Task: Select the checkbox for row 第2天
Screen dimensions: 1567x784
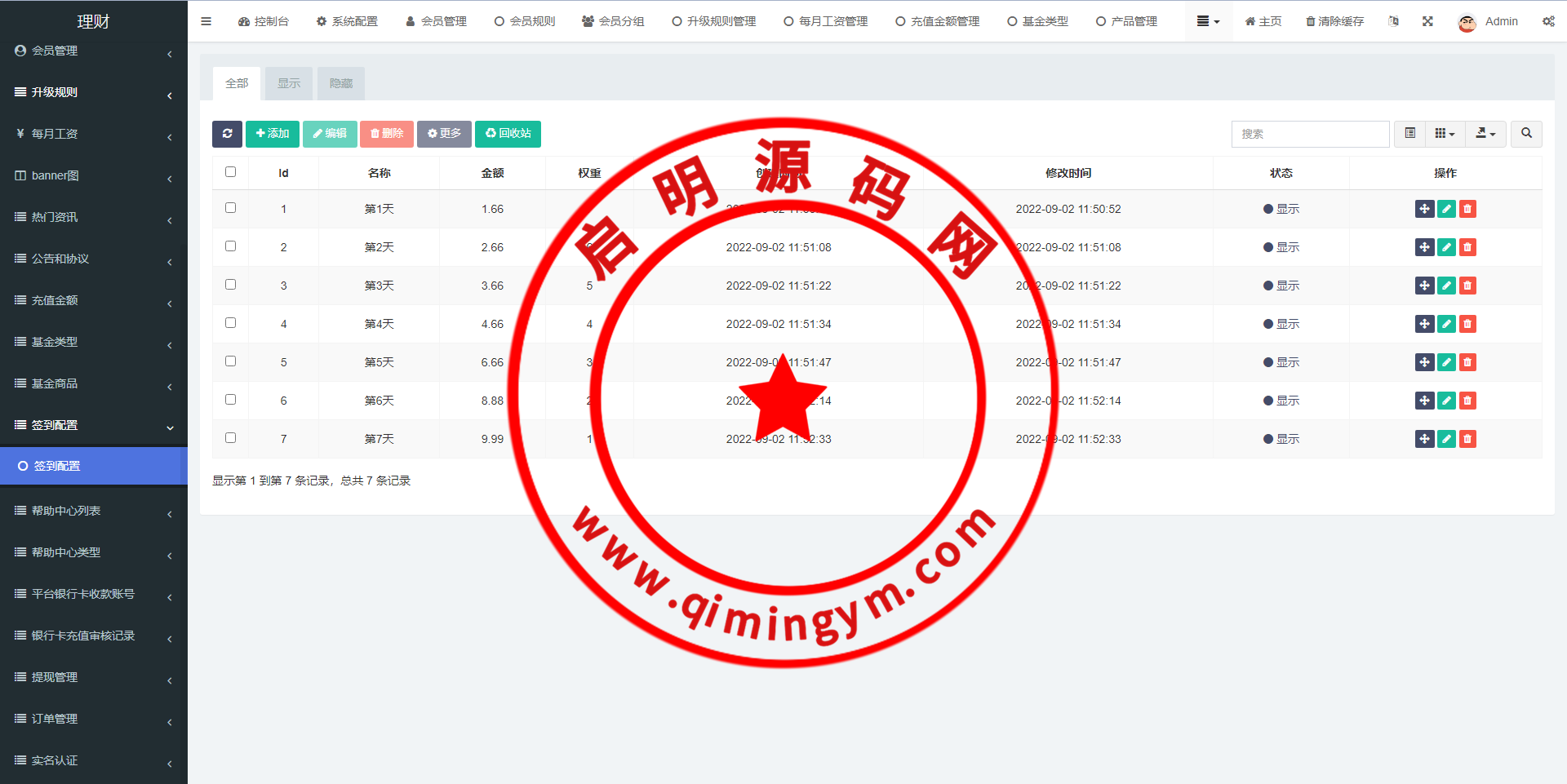Action: pos(230,246)
